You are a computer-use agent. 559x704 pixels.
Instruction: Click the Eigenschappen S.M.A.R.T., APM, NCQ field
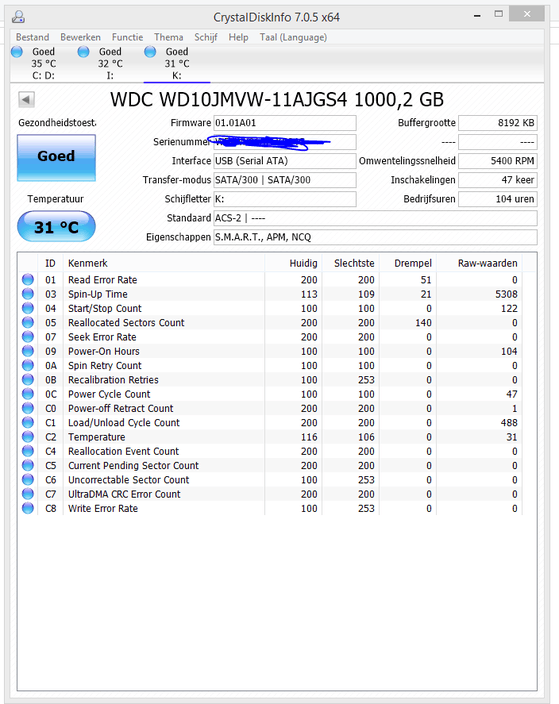click(375, 237)
